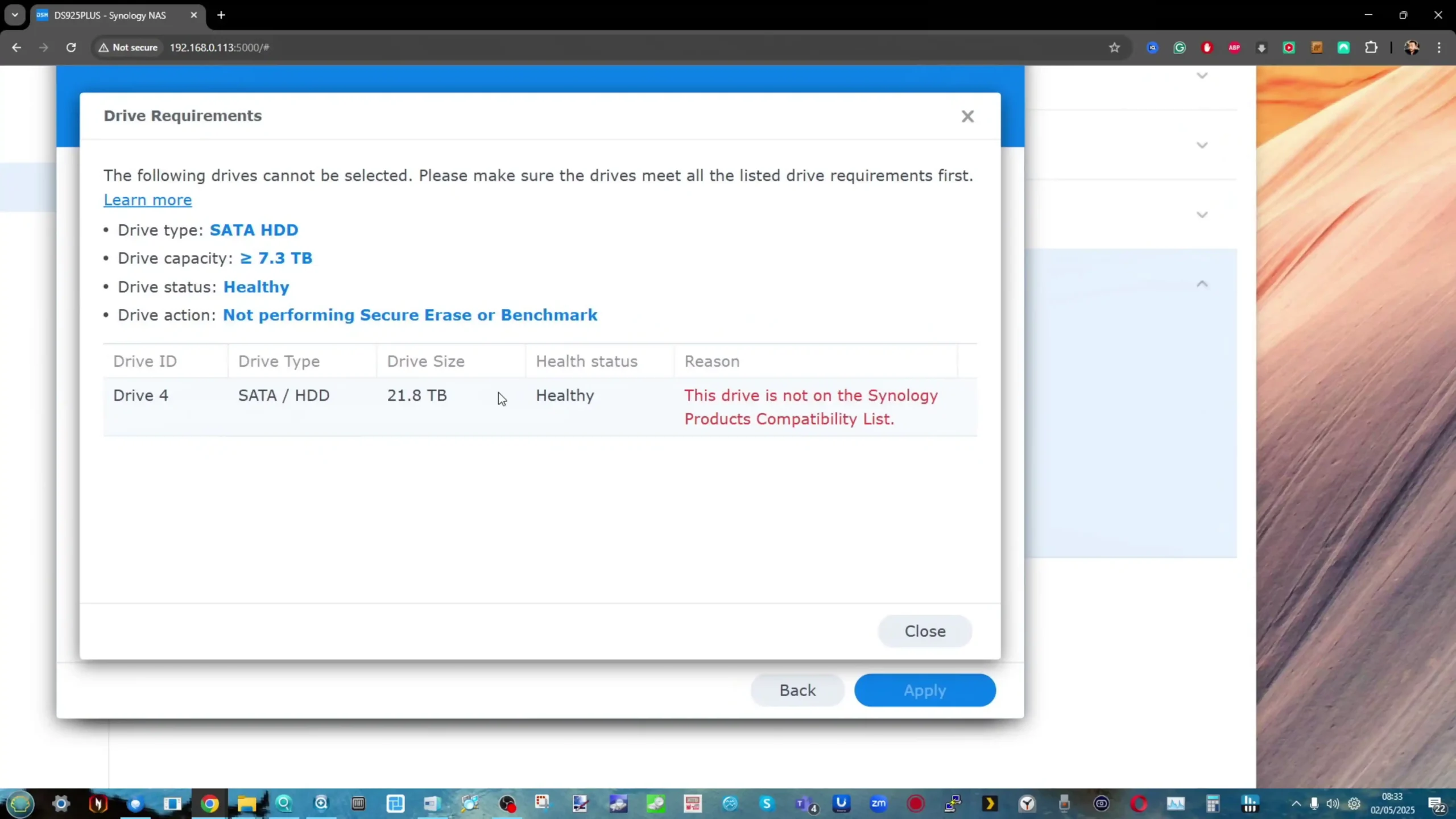The height and width of the screenshot is (819, 1456).
Task: Open the Settings gear in taskbar
Action: point(61,804)
